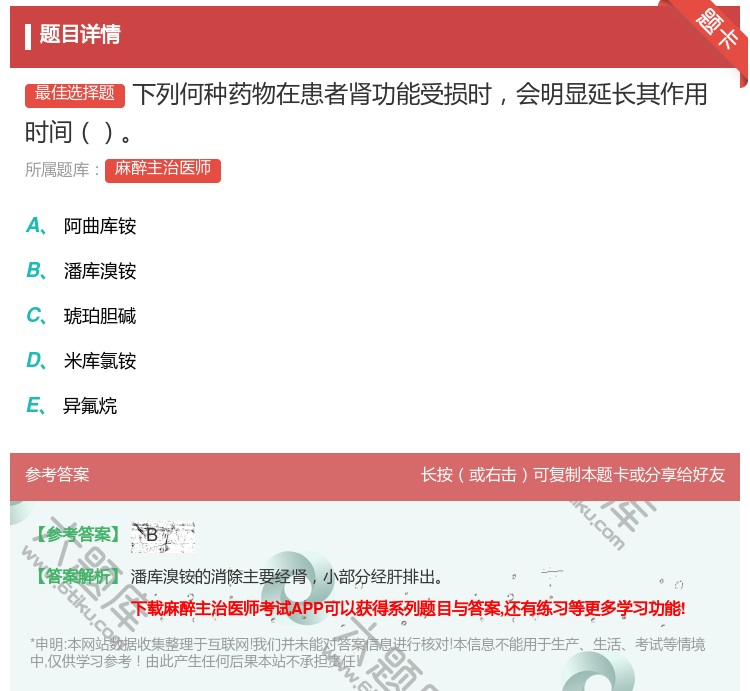This screenshot has height=691, width=750.
Task: Select option B 潘库溴铵
Action: coord(81,271)
